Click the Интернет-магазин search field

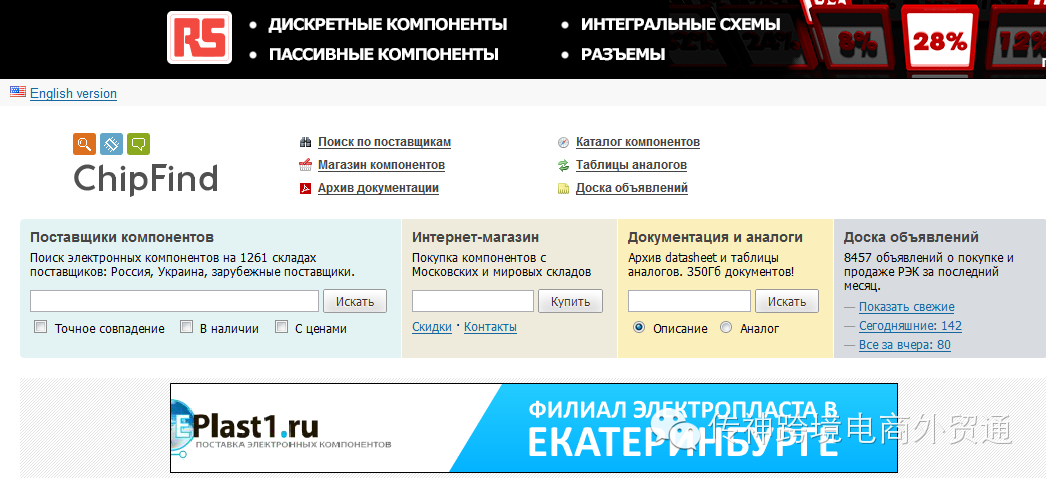point(473,301)
